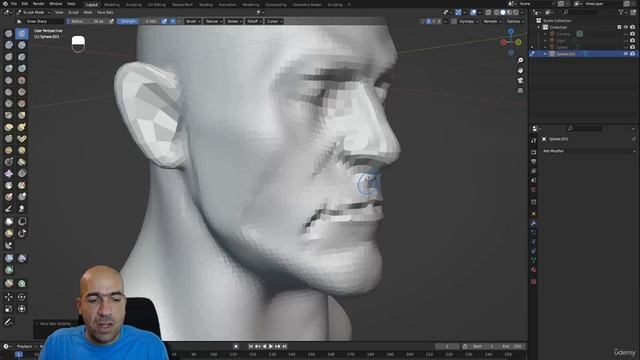Image resolution: width=640 pixels, height=360 pixels.
Task: Jump to the timeline start frame
Action: click(251, 347)
